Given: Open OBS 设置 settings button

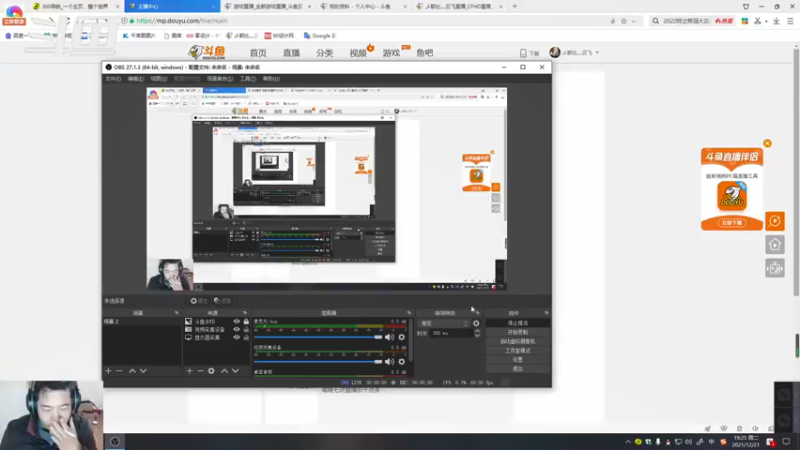Looking at the screenshot, I should click(x=517, y=360).
